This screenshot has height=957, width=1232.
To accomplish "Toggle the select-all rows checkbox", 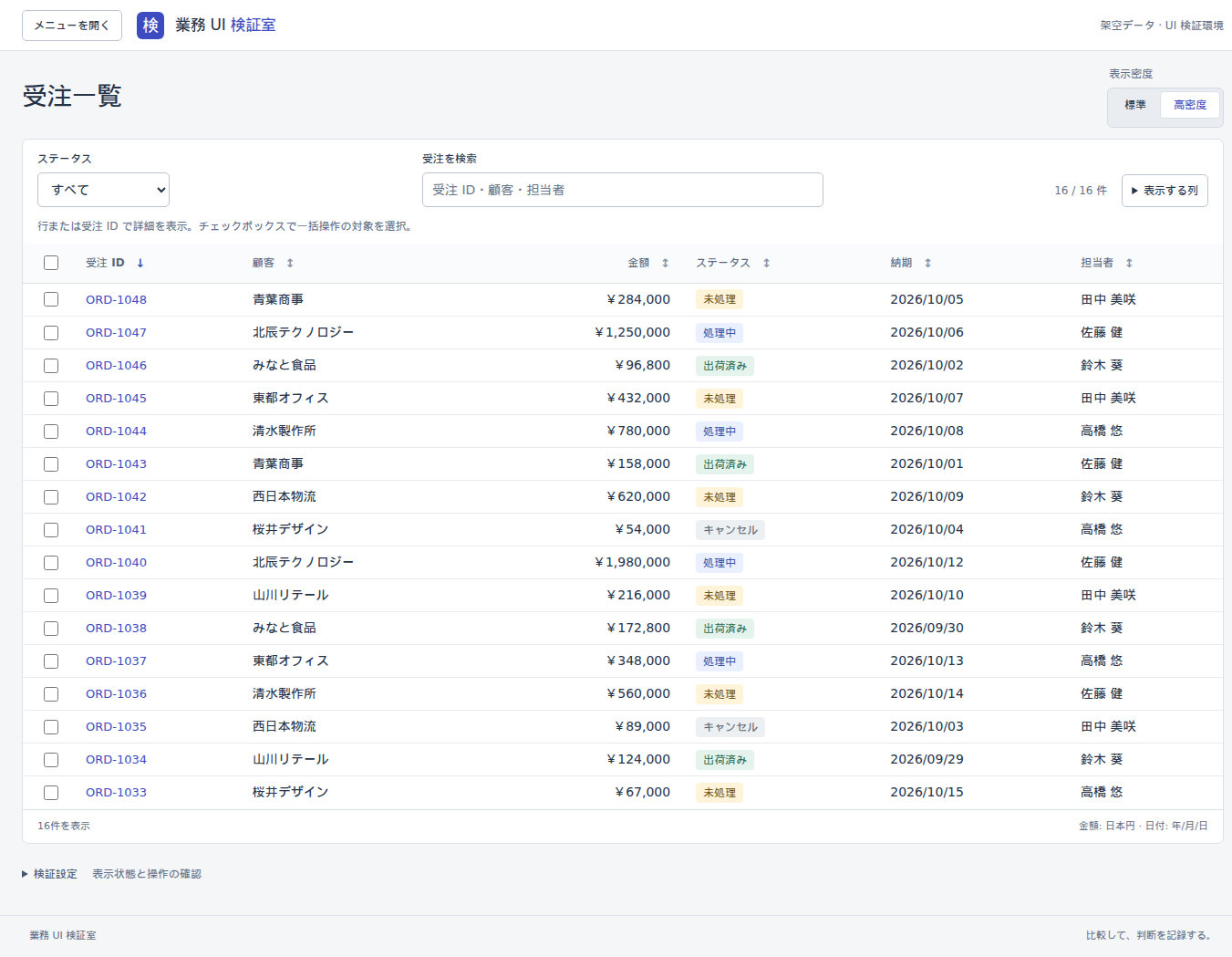I will 51,263.
